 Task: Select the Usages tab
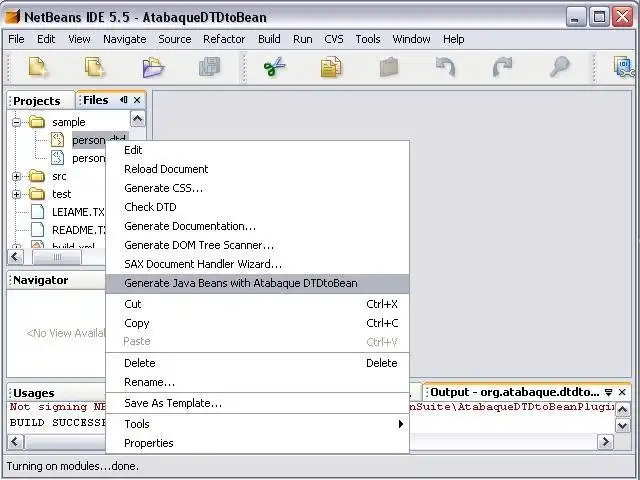point(33,393)
